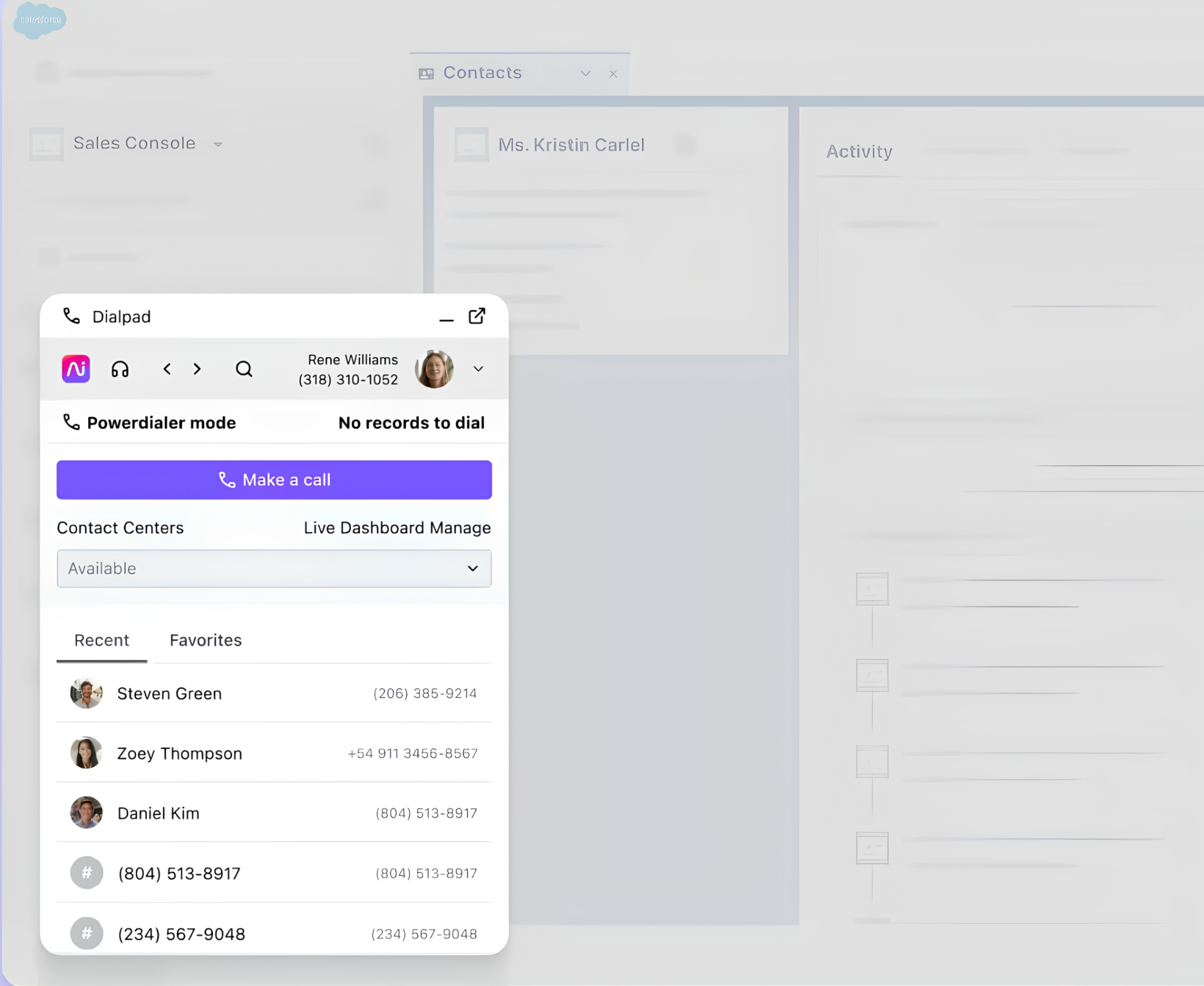Screen dimensions: 1204x986
Task: Go back with the left arrow icon
Action: [x=167, y=369]
